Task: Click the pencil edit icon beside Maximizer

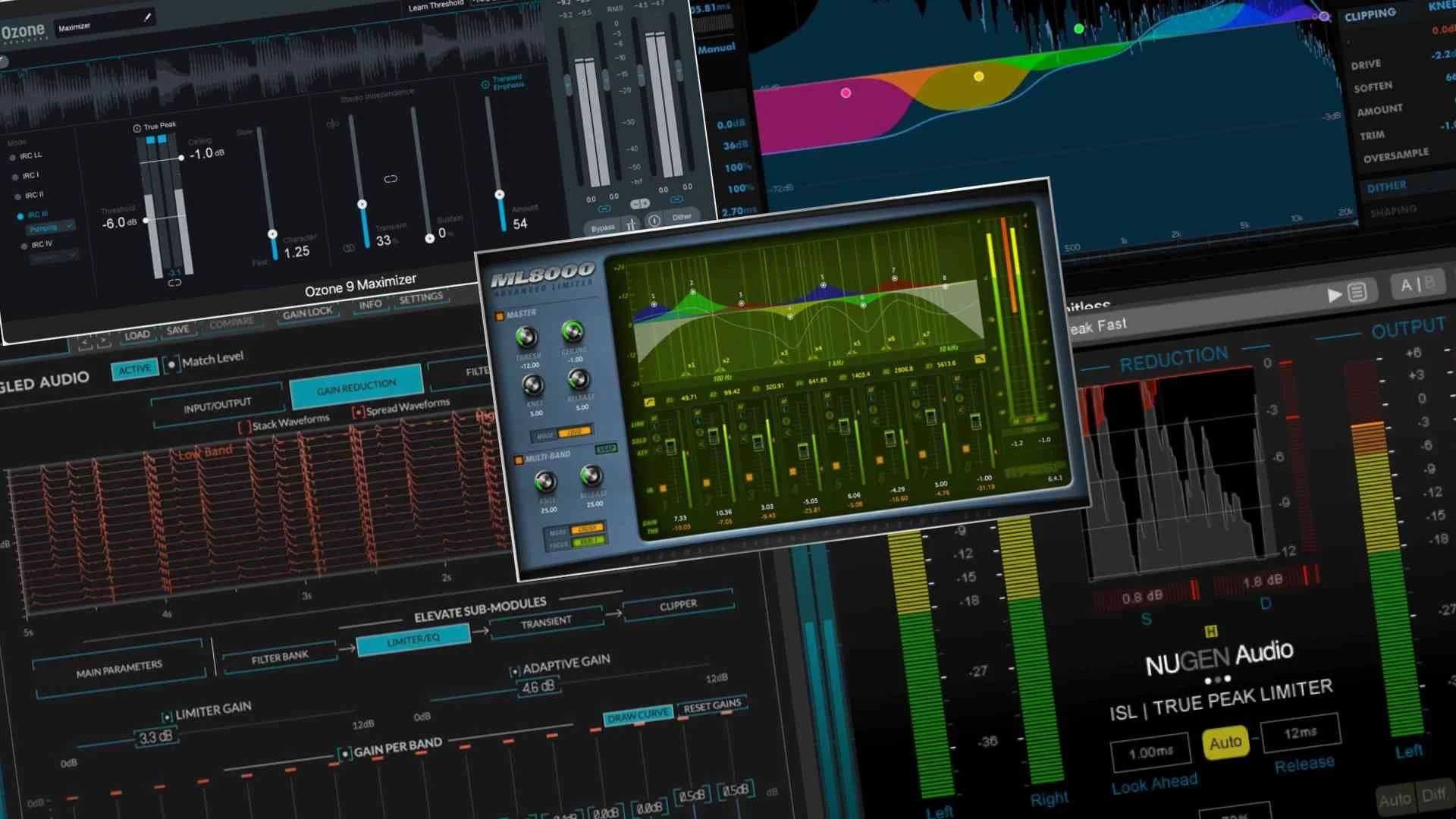Action: 148,17
